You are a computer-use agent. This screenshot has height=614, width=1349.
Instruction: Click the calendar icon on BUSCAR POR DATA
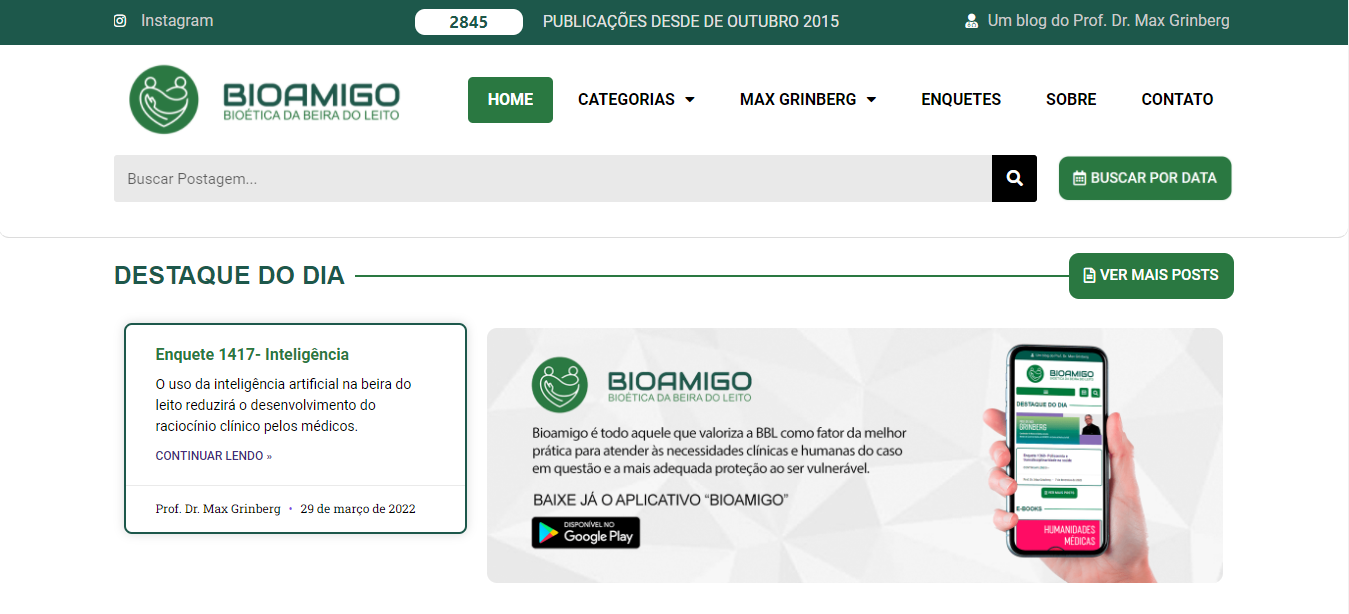tap(1079, 179)
